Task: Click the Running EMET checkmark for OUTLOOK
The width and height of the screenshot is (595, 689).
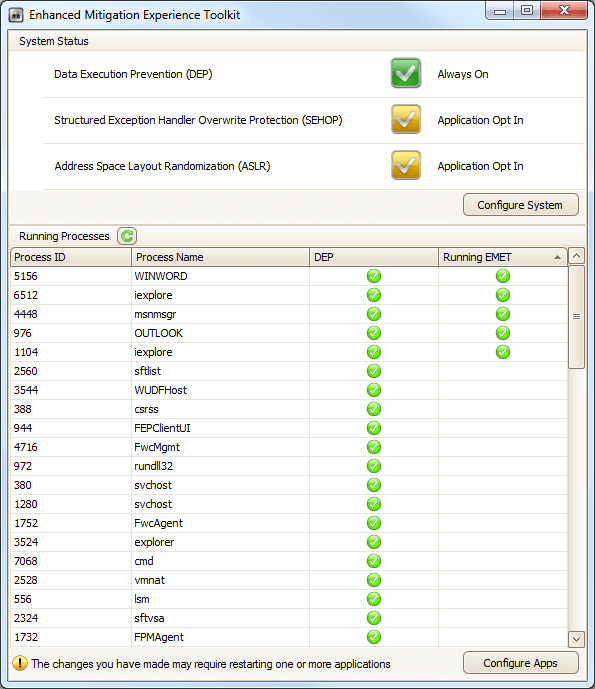Action: pyautogui.click(x=503, y=333)
